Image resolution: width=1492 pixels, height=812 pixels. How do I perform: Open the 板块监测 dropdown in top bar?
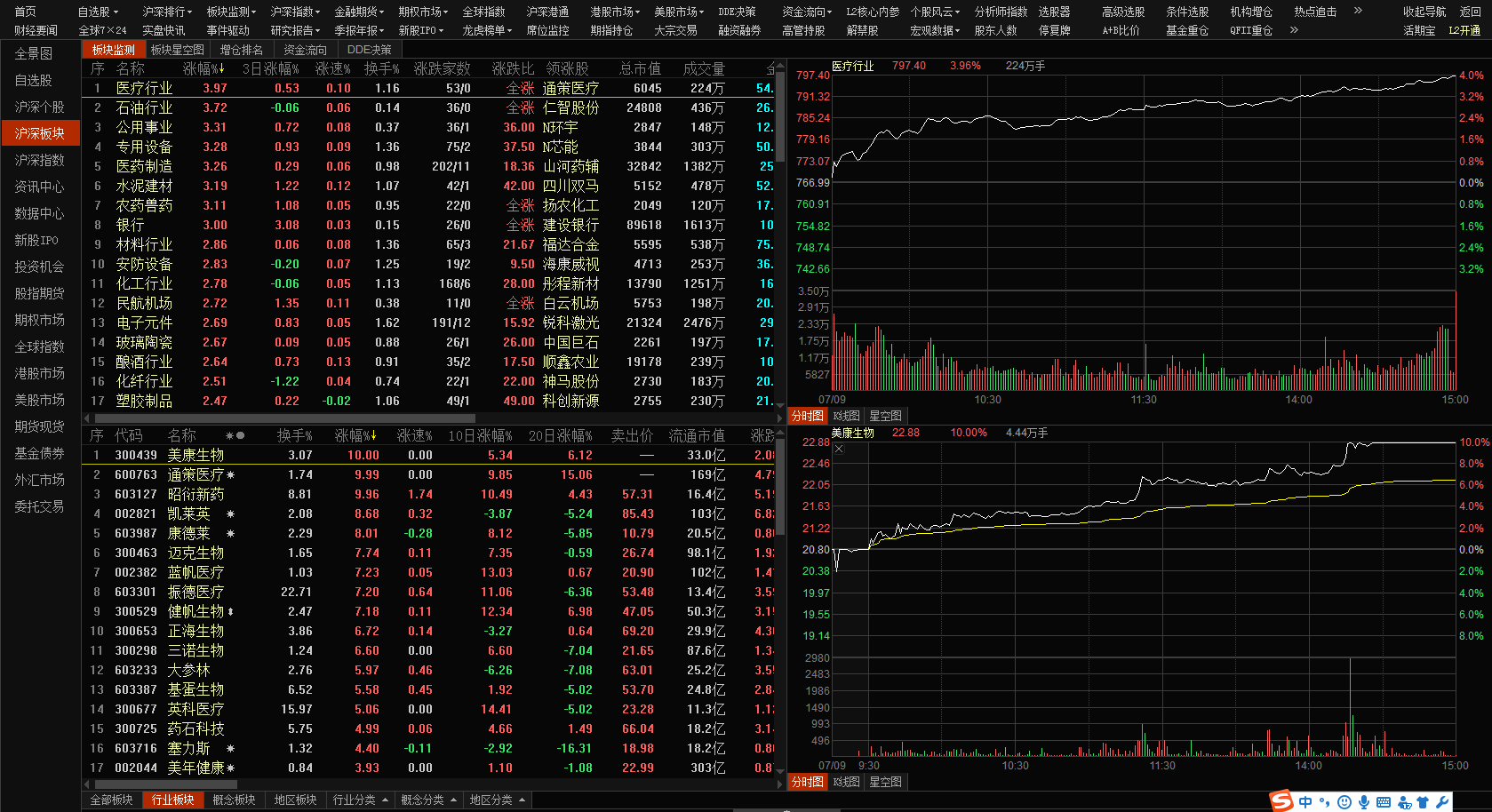(x=231, y=12)
